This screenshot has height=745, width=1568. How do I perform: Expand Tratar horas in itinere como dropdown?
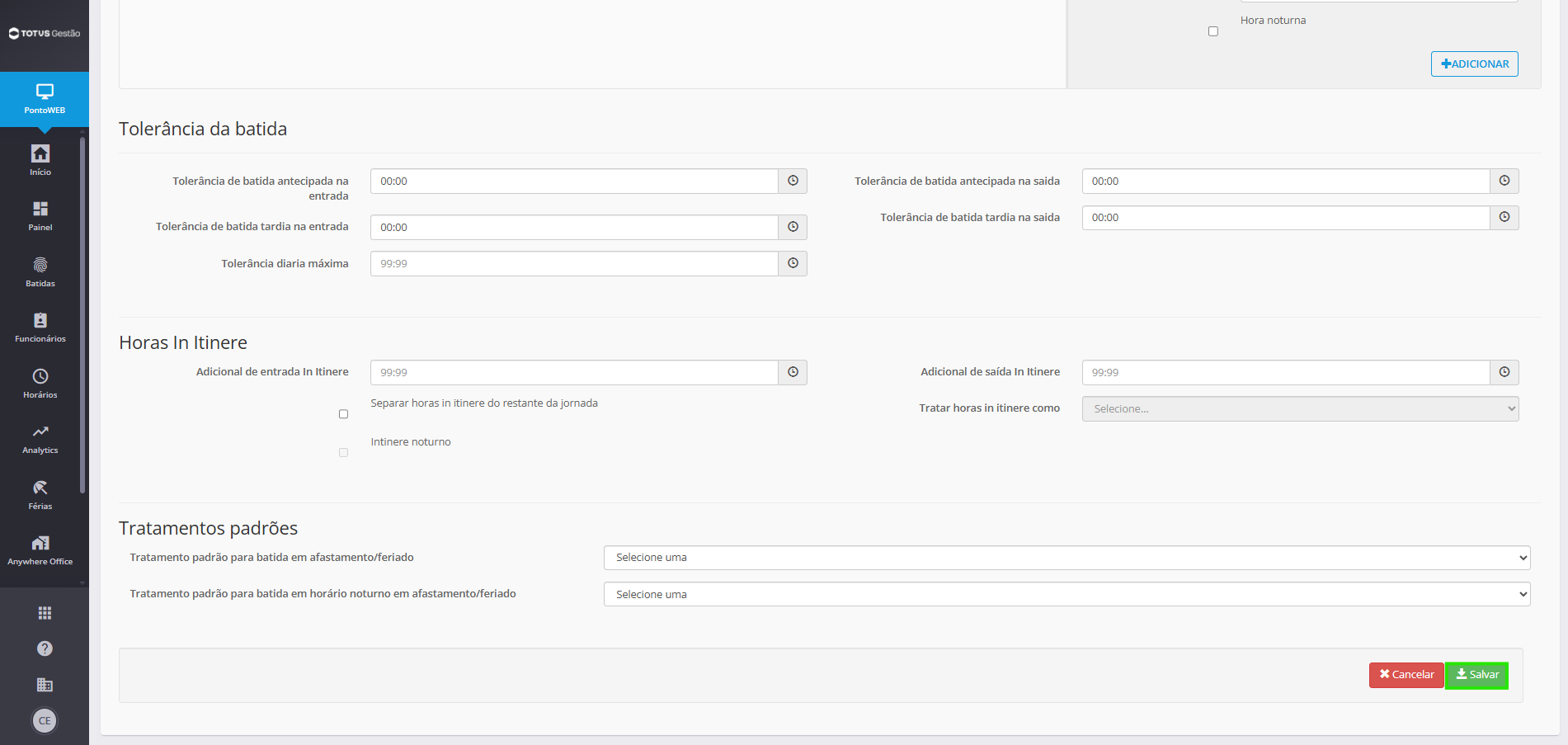click(1300, 409)
